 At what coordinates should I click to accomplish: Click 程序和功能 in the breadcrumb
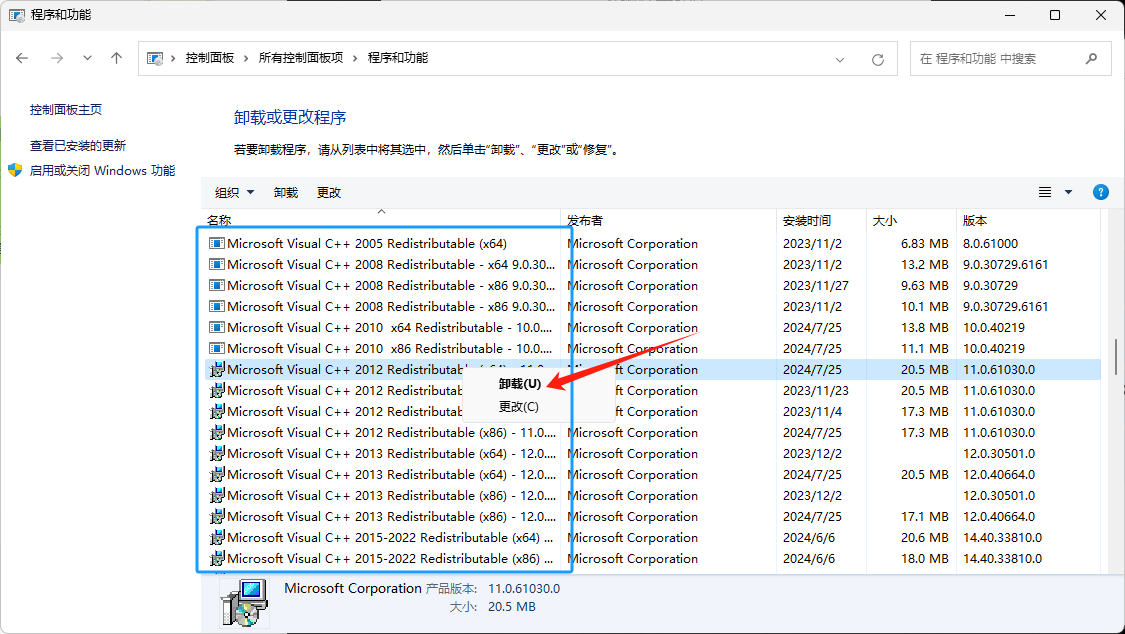(397, 58)
